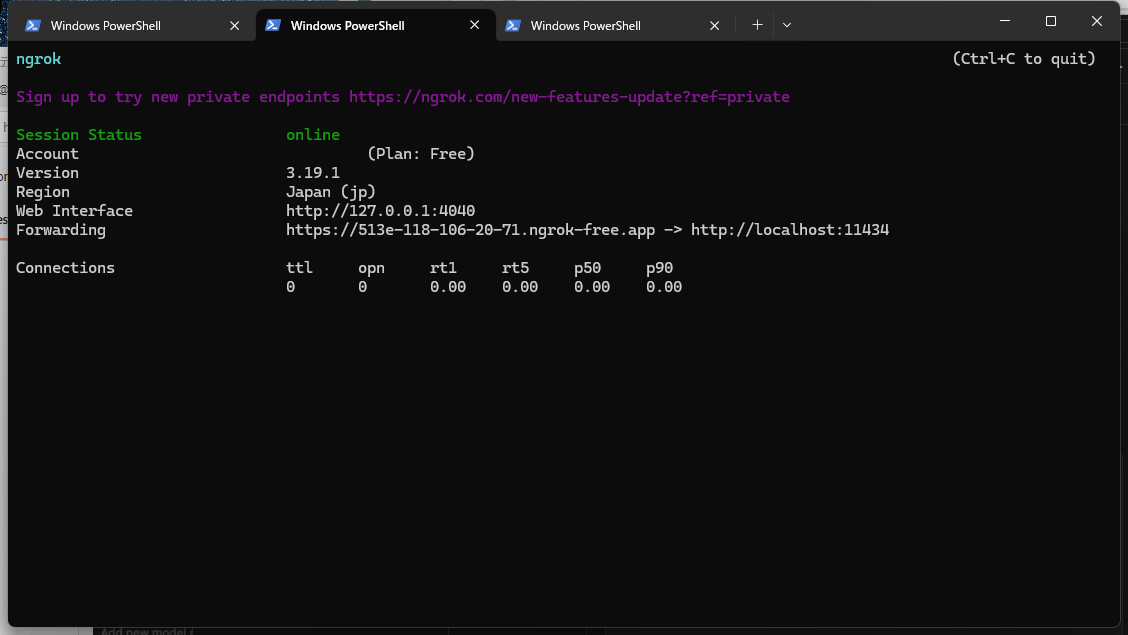1128x635 pixels.
Task: Click the '(Ctrl+C to quit)' hint text
Action: (x=1024, y=59)
